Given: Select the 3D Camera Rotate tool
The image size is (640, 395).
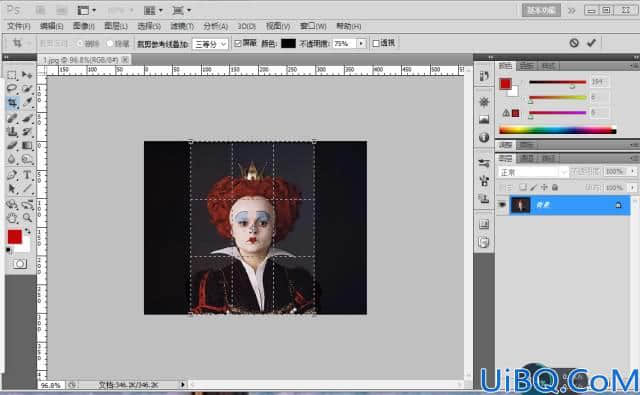Looking at the screenshot, I should [27, 204].
